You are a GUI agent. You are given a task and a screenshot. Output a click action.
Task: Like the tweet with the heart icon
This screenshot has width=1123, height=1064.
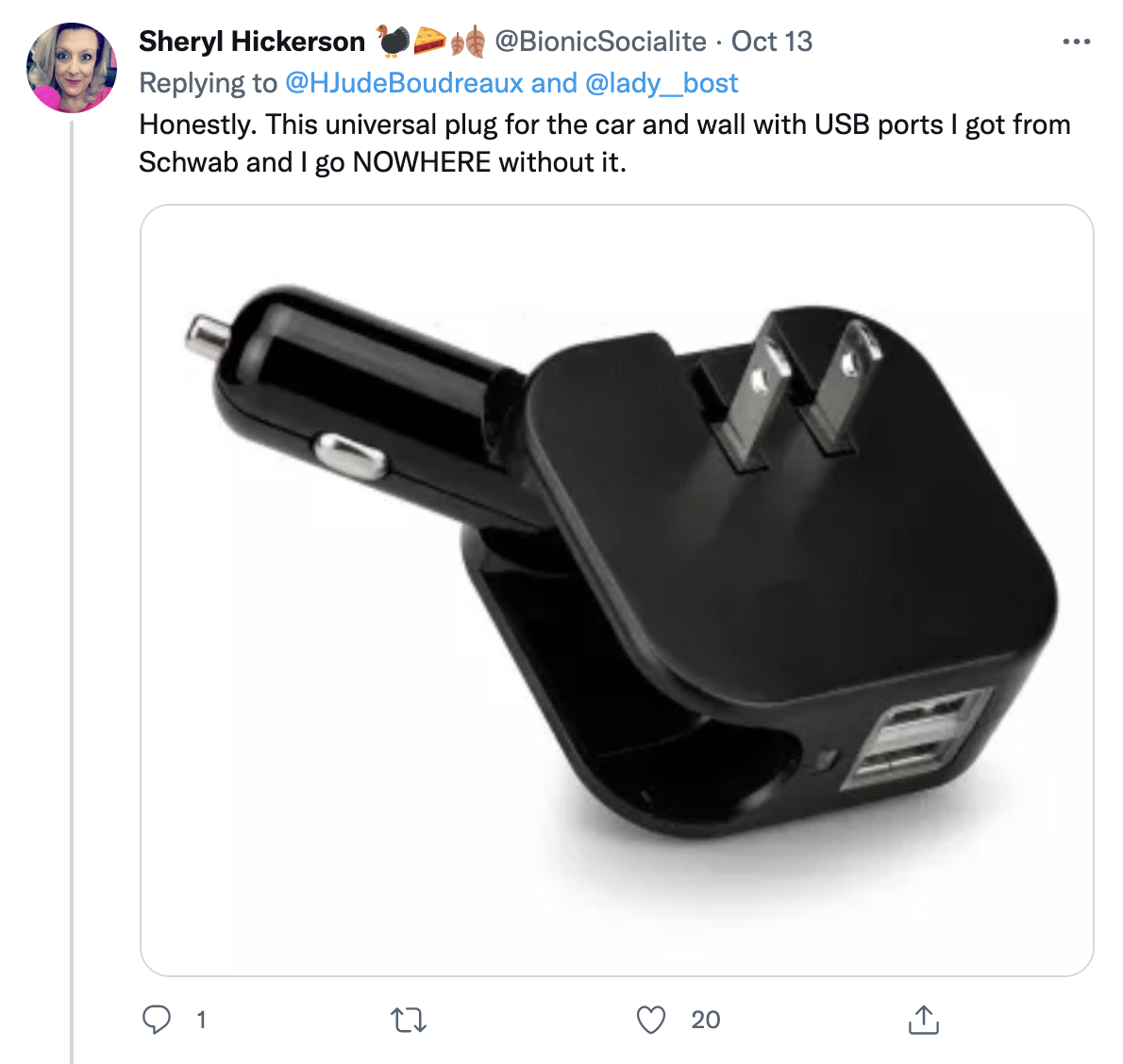pos(651,1020)
